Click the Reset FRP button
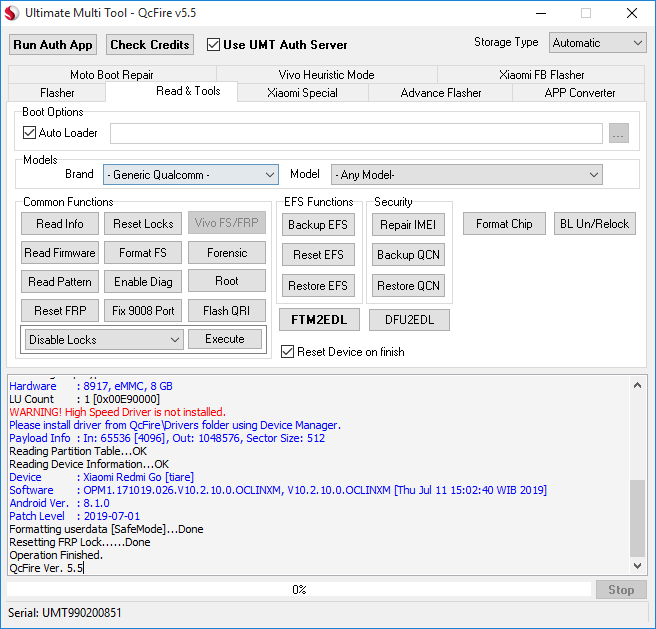Viewport: 656px width, 629px height. click(60, 311)
